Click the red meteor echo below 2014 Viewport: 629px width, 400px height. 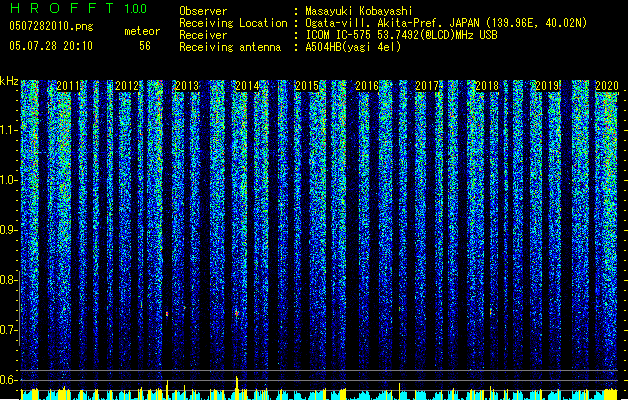pos(237,313)
